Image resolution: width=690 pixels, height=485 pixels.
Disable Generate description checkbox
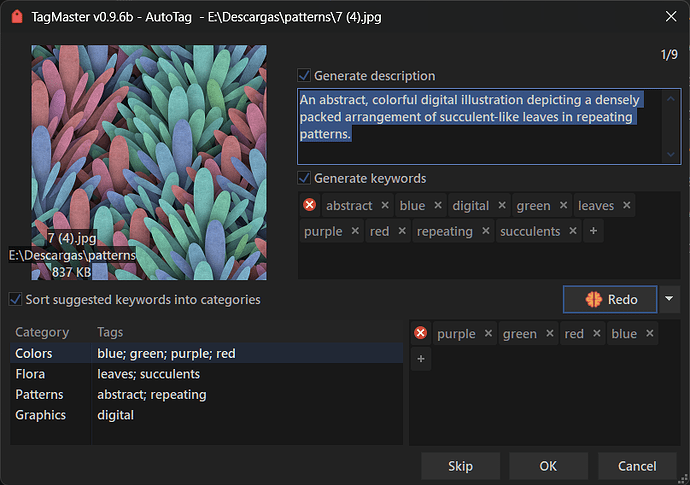pyautogui.click(x=305, y=76)
